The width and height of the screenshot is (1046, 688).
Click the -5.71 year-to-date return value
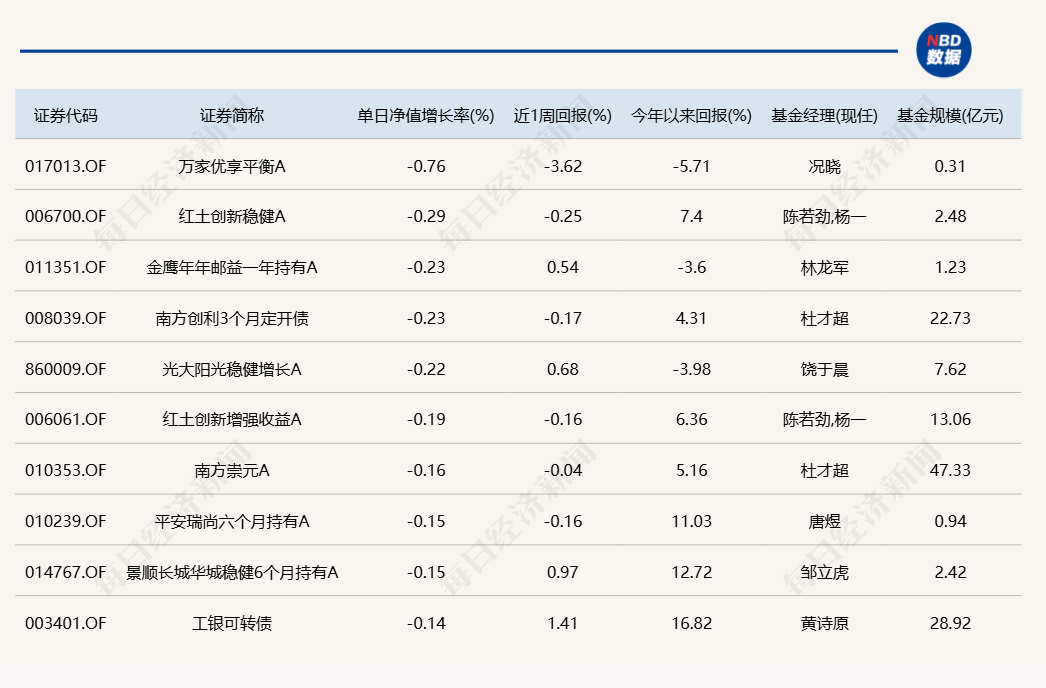coord(691,166)
